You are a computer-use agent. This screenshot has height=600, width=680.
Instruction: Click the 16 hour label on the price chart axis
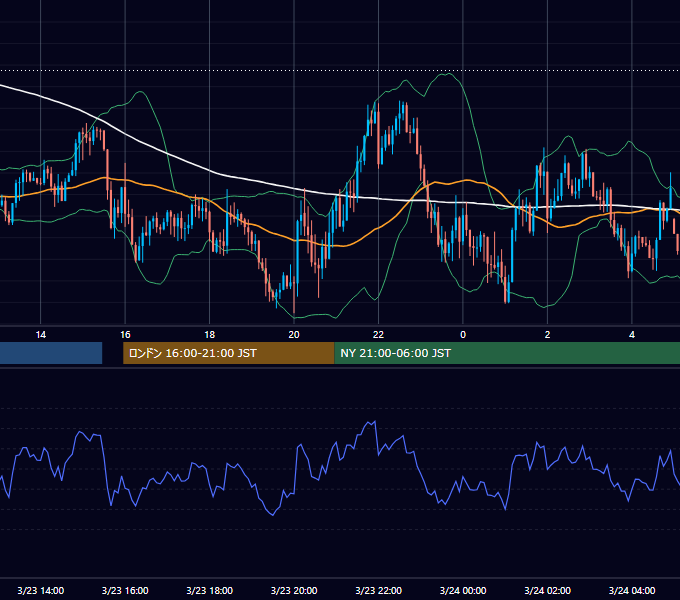(x=125, y=335)
